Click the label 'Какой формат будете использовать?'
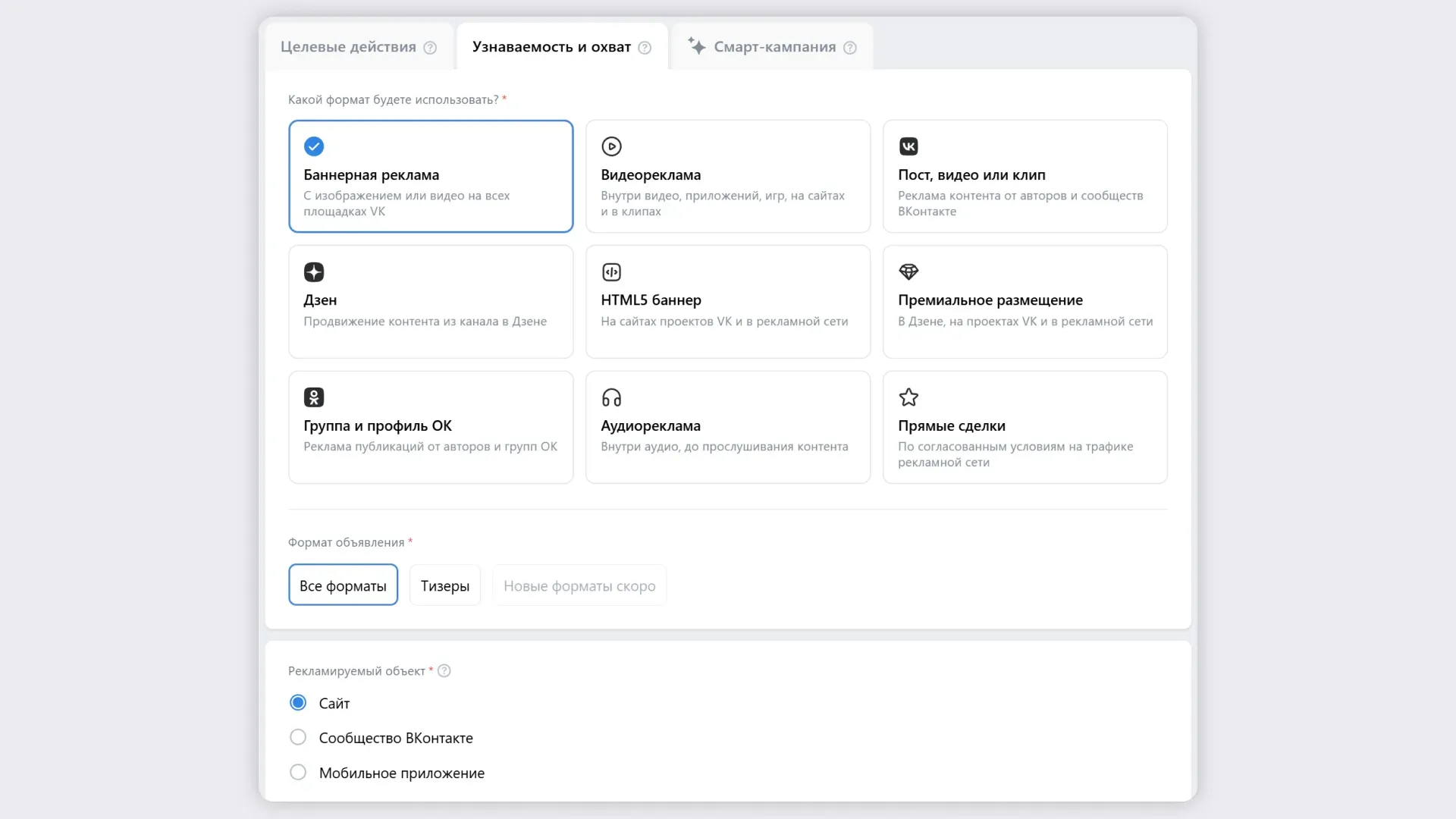Viewport: 1456px width, 819px height. click(393, 100)
